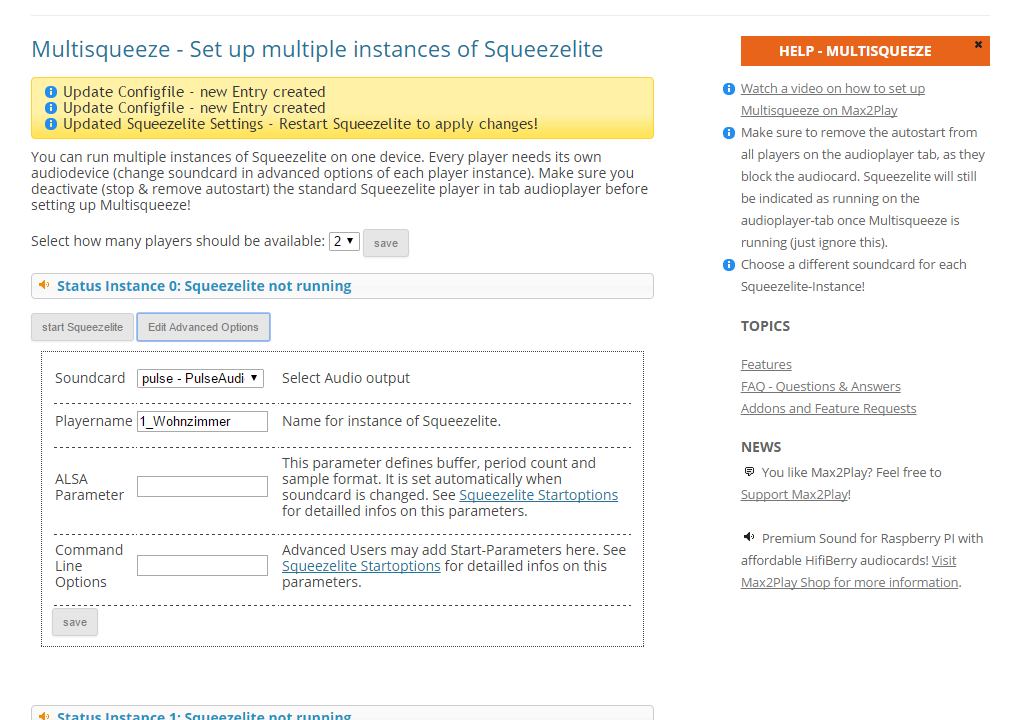Image resolution: width=1014 pixels, height=720 pixels.
Task: Click speaker icon beside Premium Sound text
Action: 749,537
